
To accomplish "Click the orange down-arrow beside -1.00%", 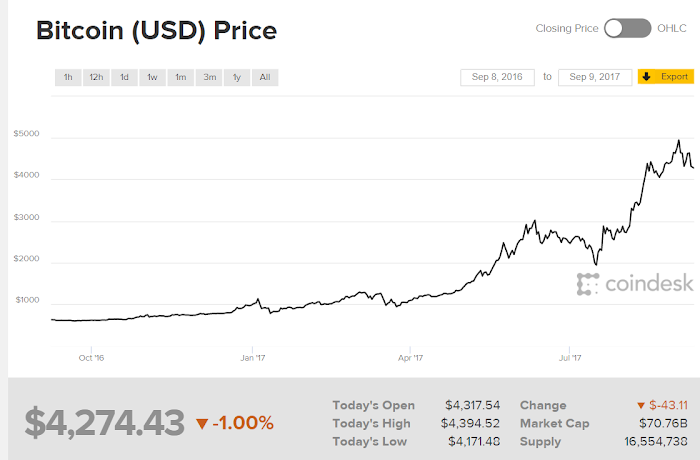I will 202,423.
